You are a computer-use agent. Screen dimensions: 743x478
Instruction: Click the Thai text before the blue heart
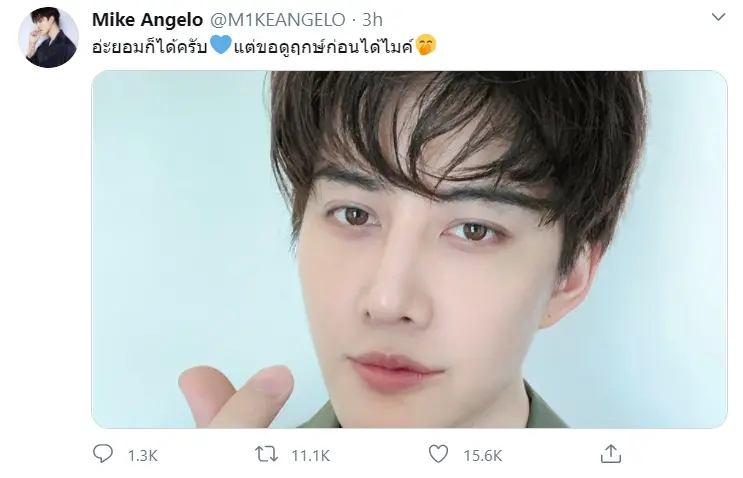pos(150,46)
